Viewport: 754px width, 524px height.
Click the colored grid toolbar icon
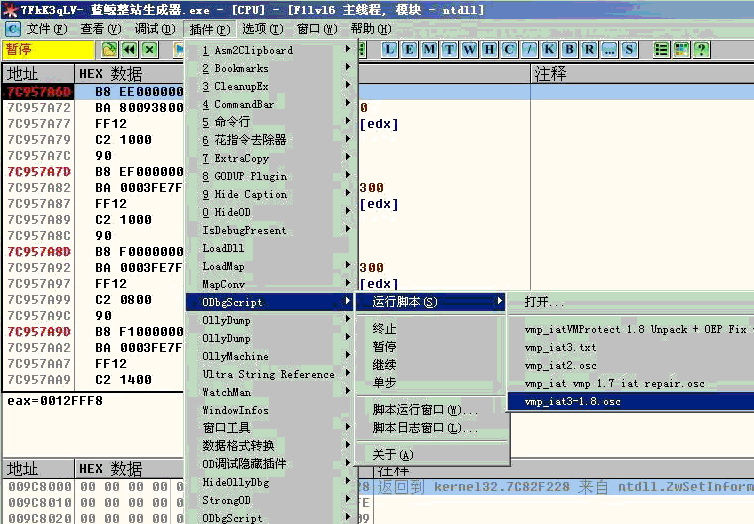[681, 50]
